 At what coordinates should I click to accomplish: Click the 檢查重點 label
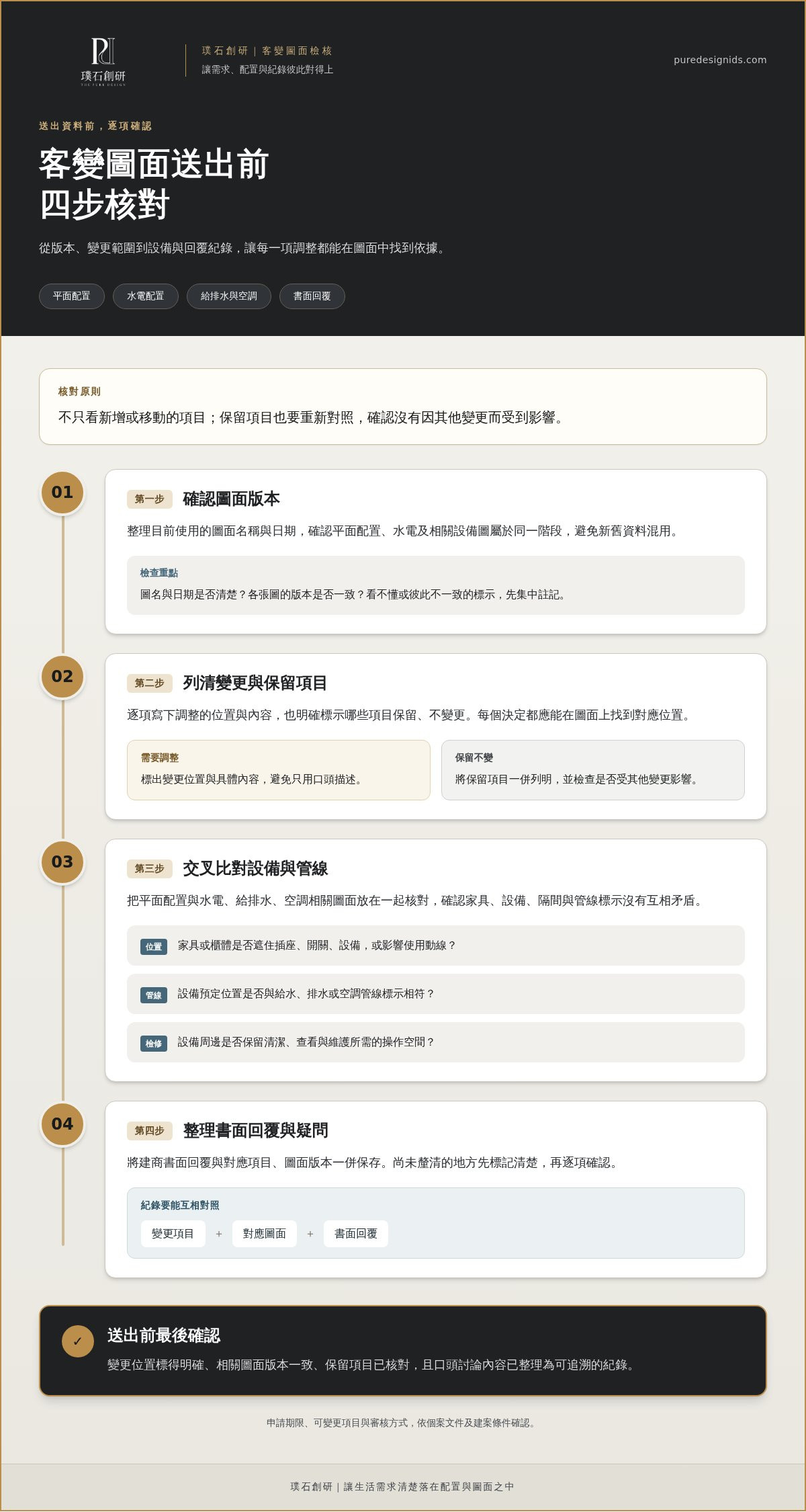[x=159, y=573]
